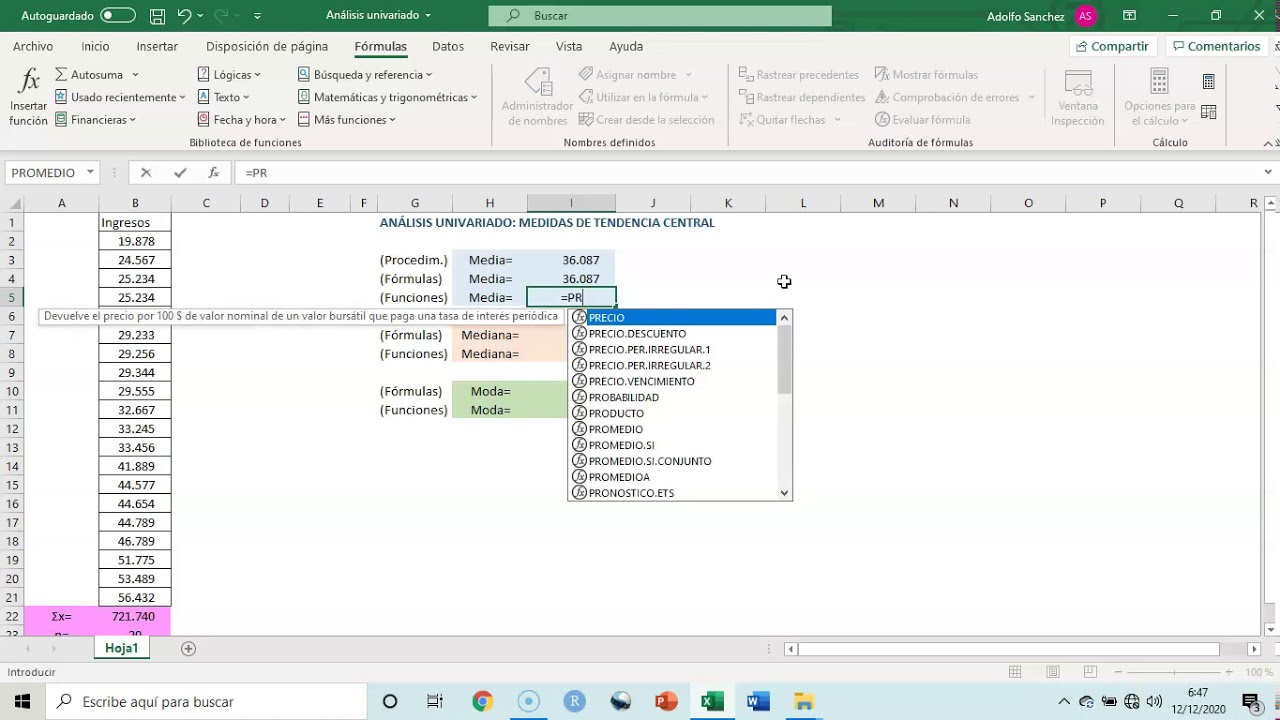Select PROBABILIDAD in autocomplete list

(673, 398)
